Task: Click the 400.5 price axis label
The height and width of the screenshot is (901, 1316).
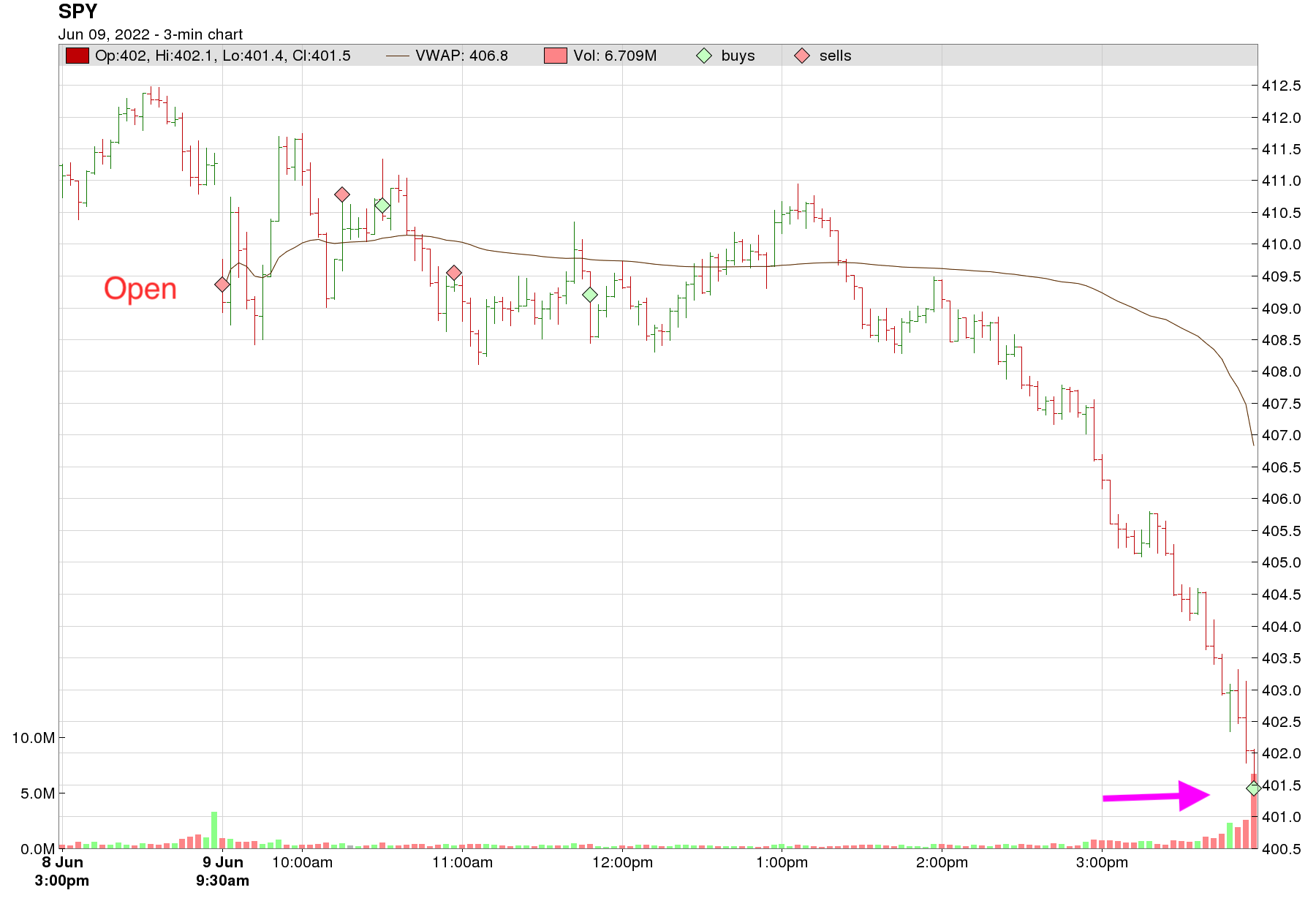Action: pyautogui.click(x=1282, y=849)
